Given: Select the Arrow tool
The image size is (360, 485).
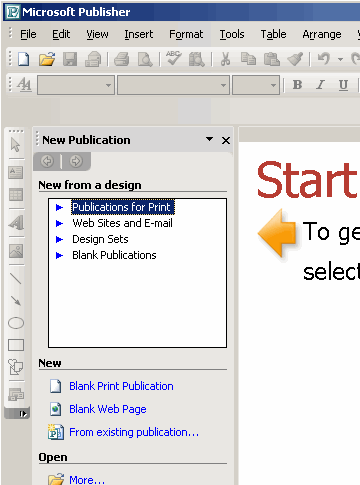Looking at the screenshot, I should point(16,301).
